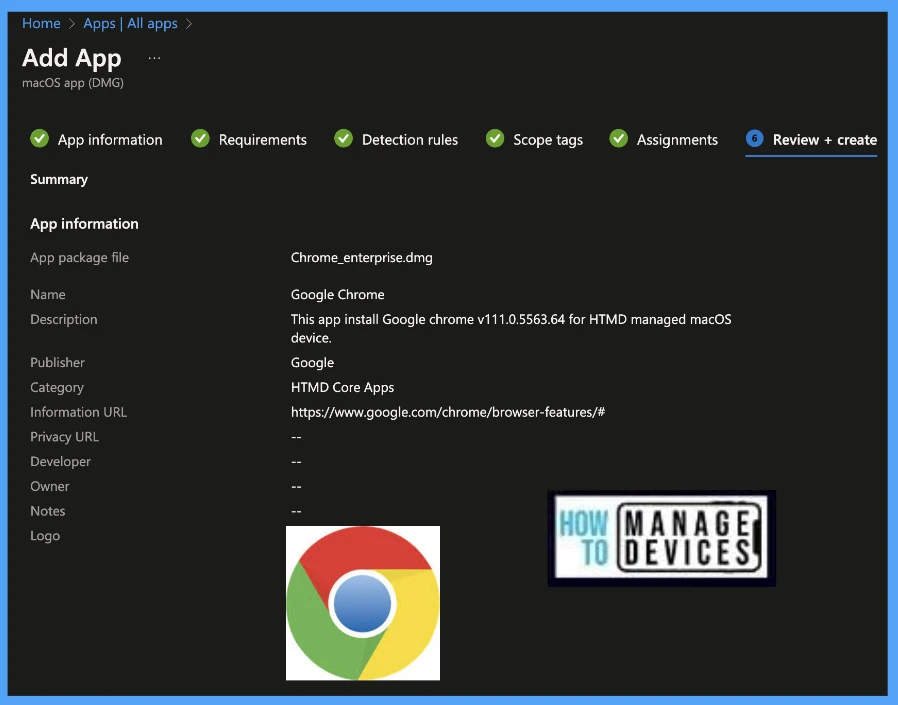The image size is (898, 705).
Task: Open the ellipsis menu beside Add App
Action: tap(154, 58)
